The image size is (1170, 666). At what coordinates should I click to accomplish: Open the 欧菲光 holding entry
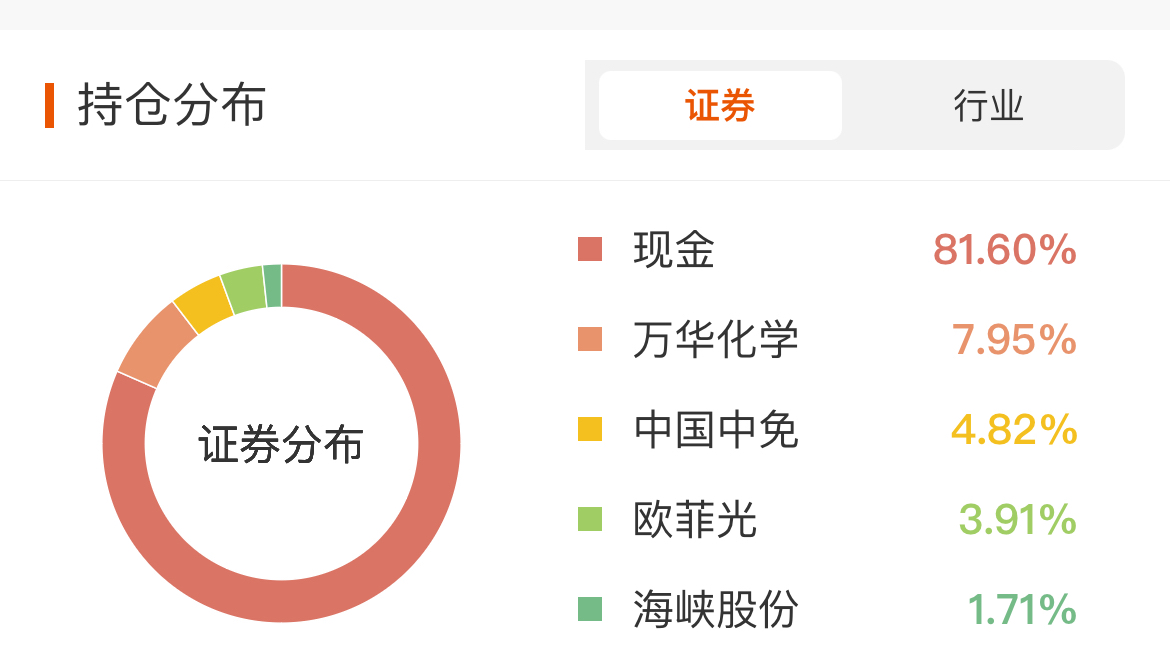click(695, 520)
